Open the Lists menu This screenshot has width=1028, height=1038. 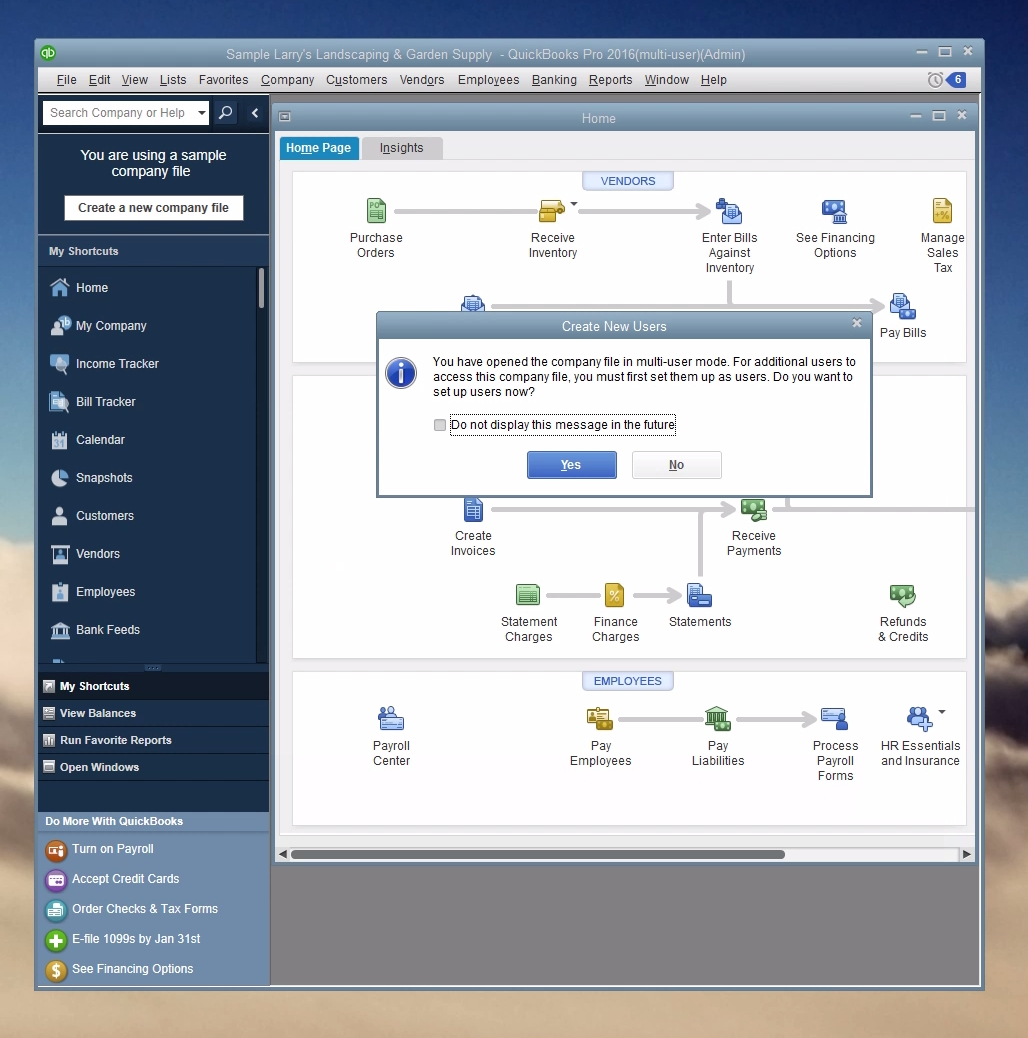click(173, 80)
